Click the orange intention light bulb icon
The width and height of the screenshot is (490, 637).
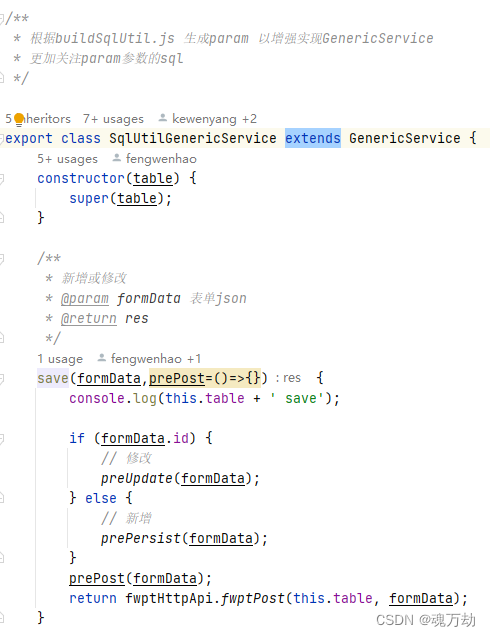coord(19,119)
